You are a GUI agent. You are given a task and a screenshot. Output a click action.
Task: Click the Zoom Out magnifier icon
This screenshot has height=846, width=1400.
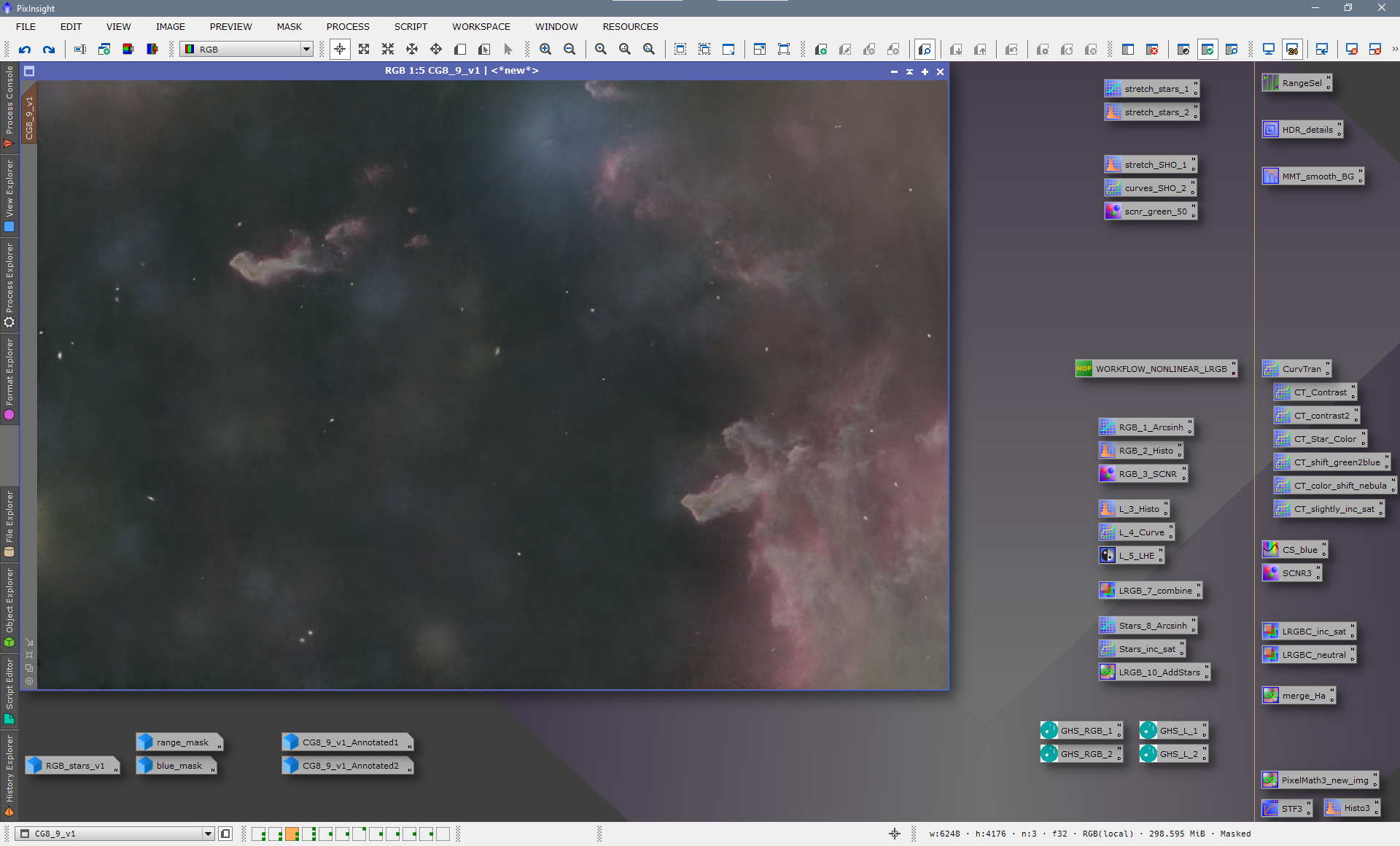[x=569, y=50]
